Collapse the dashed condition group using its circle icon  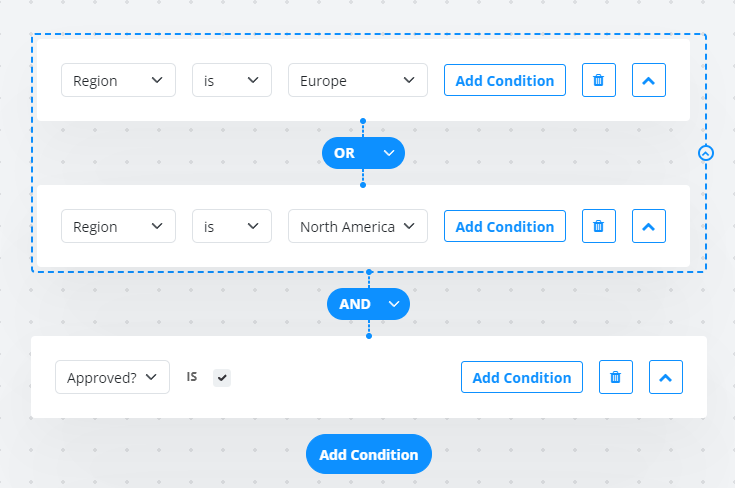coord(706,153)
